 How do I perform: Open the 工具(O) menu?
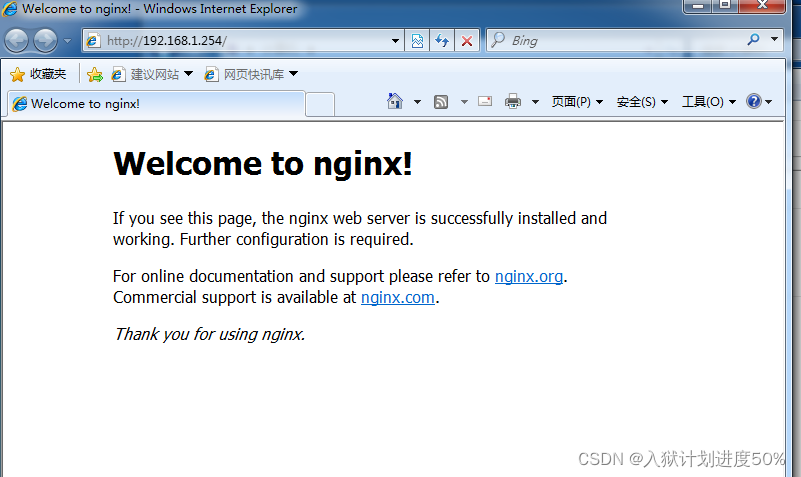point(709,102)
